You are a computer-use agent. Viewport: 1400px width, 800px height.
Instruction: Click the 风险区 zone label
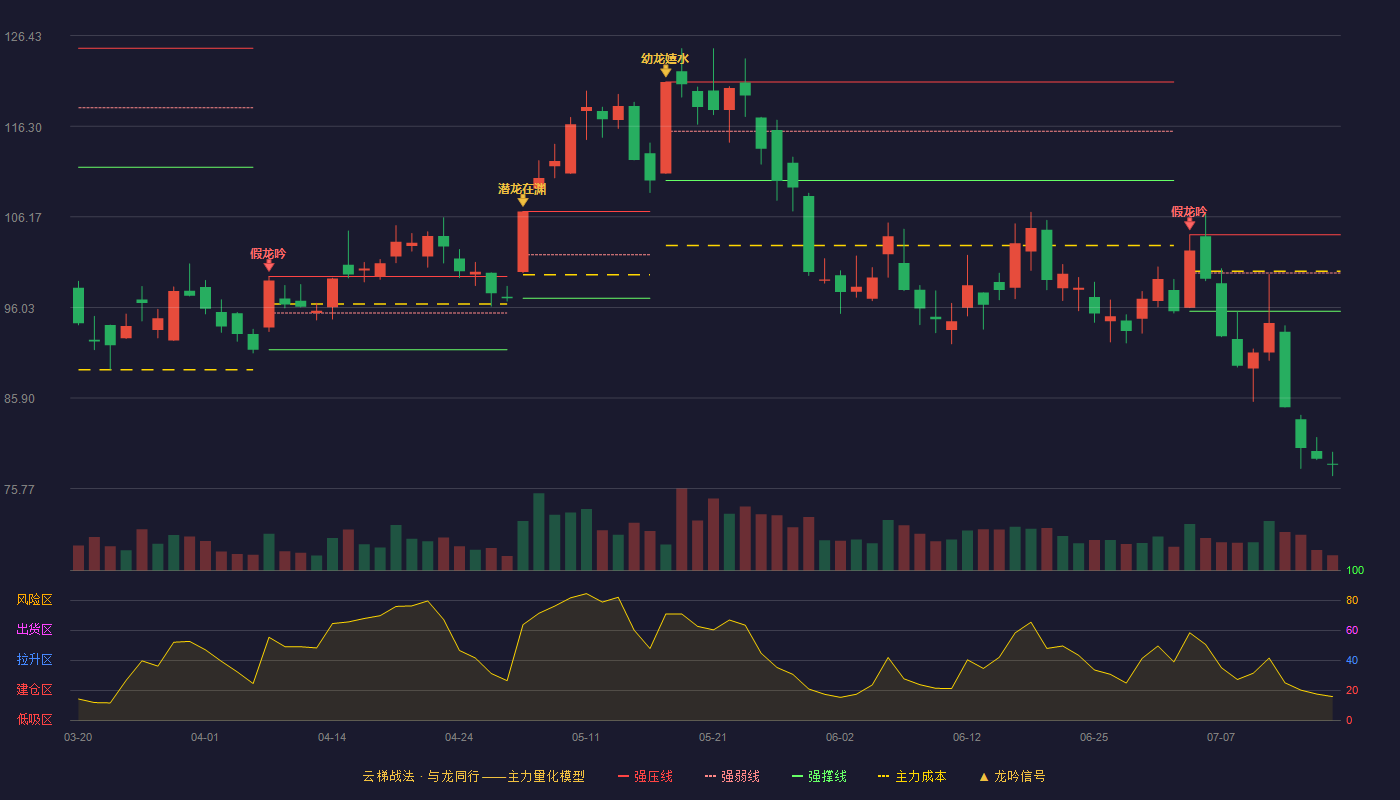point(34,600)
